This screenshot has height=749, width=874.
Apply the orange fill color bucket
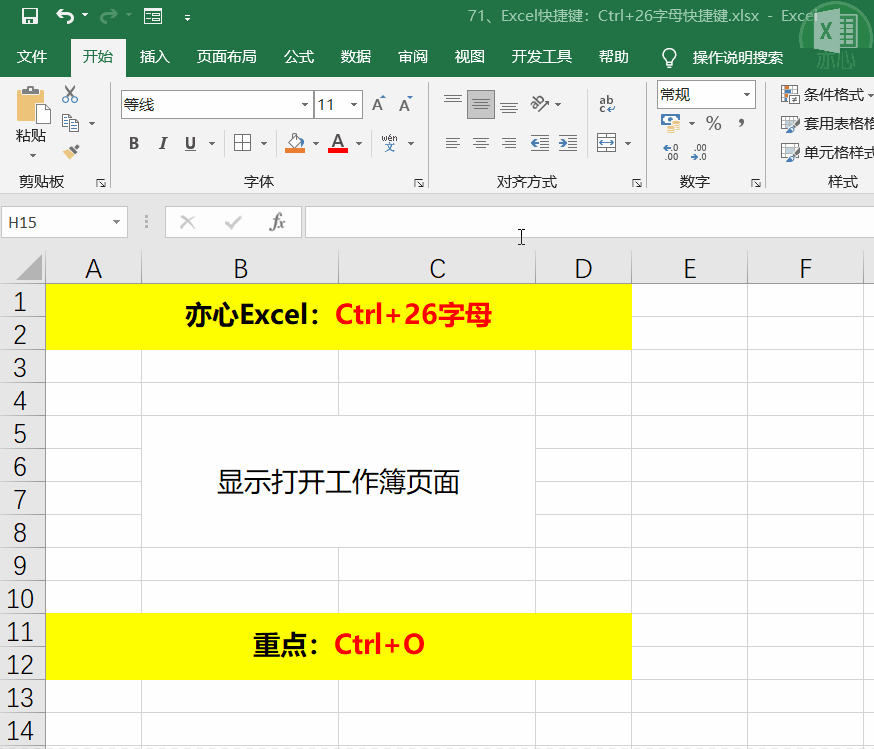click(x=295, y=143)
